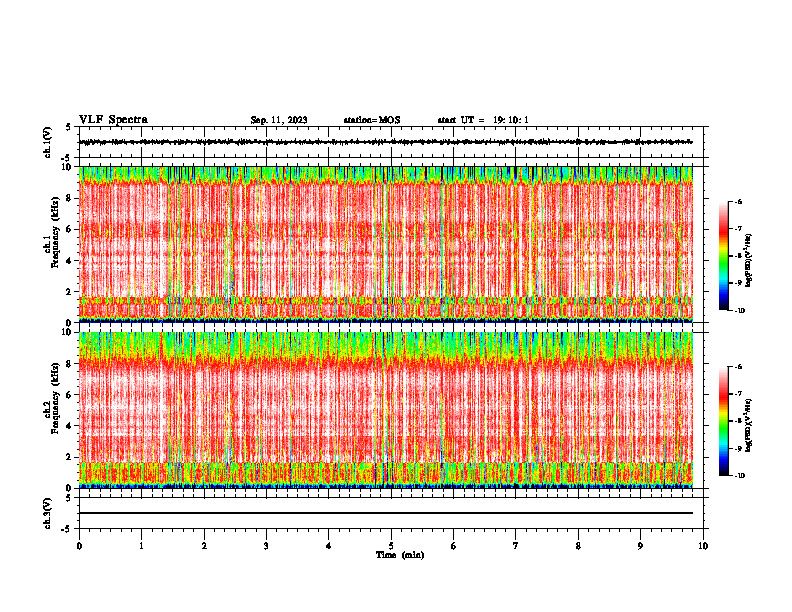Image resolution: width=792 pixels, height=612 pixels.
Task: Click time axis tick label "0"
Action: pyautogui.click(x=79, y=546)
